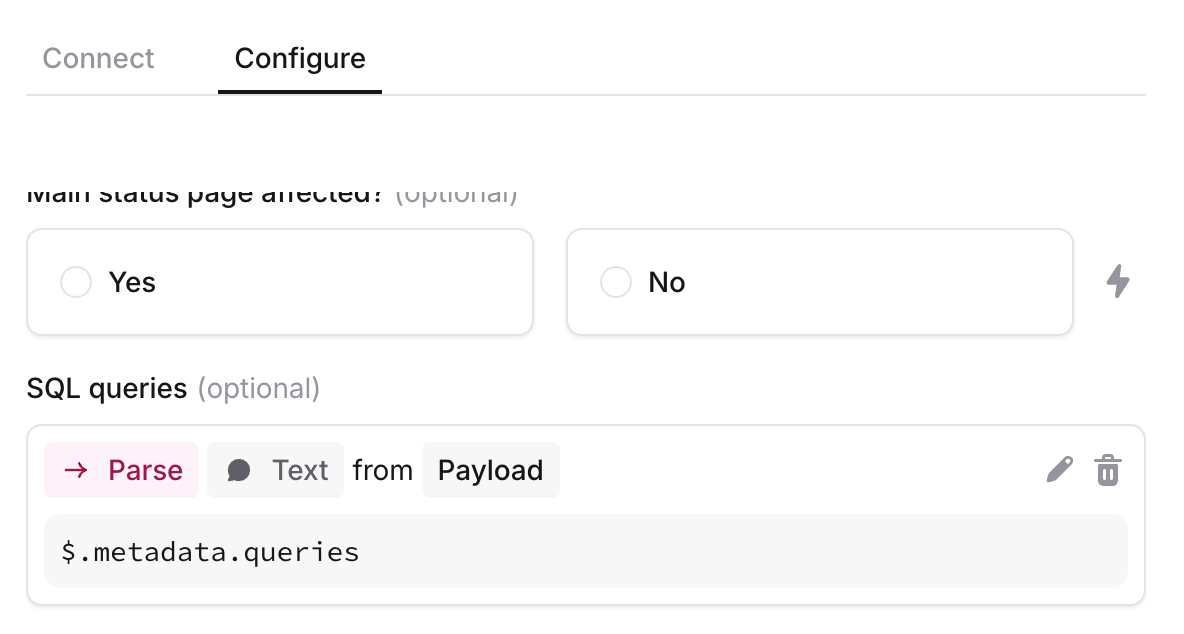
Task: Choose the Yes radio circle
Action: [x=76, y=282]
